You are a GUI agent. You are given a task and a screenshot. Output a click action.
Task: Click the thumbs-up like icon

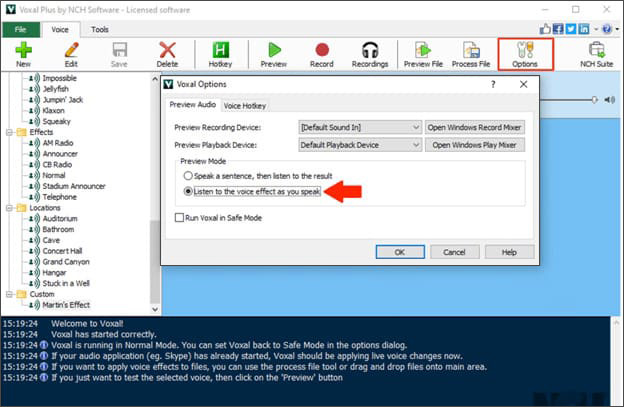(x=545, y=29)
